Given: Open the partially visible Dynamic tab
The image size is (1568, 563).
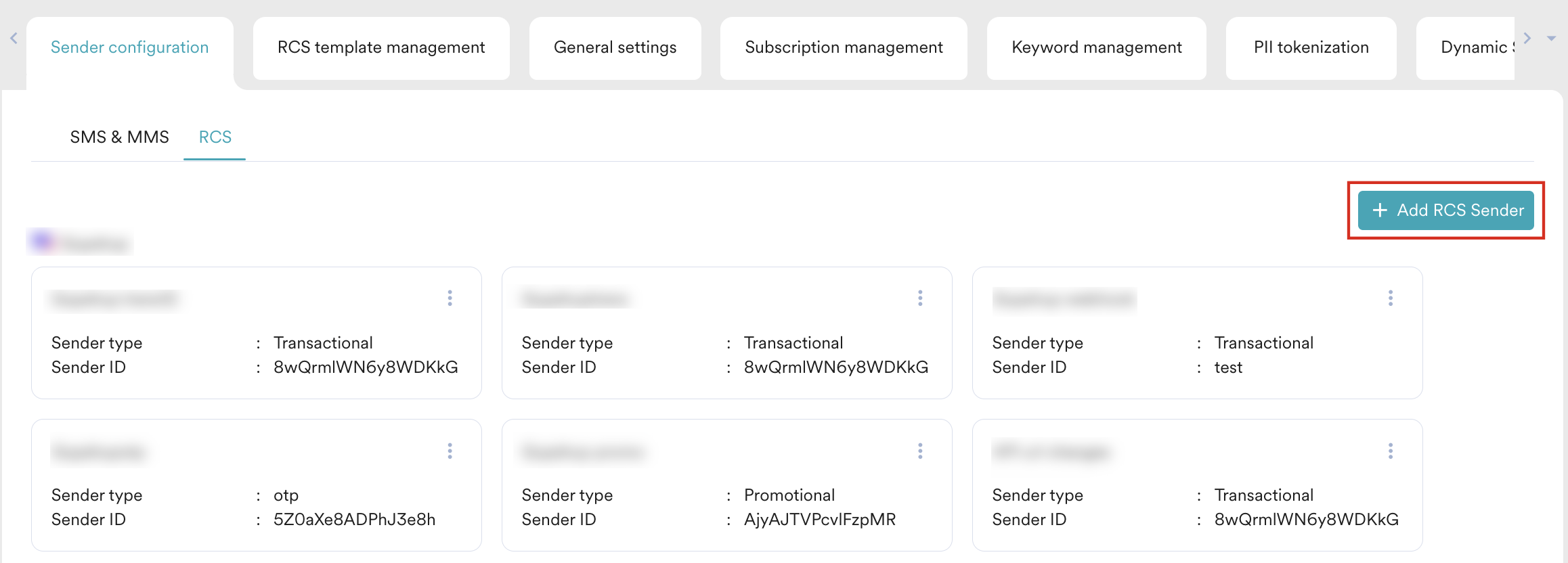Looking at the screenshot, I should [1466, 47].
